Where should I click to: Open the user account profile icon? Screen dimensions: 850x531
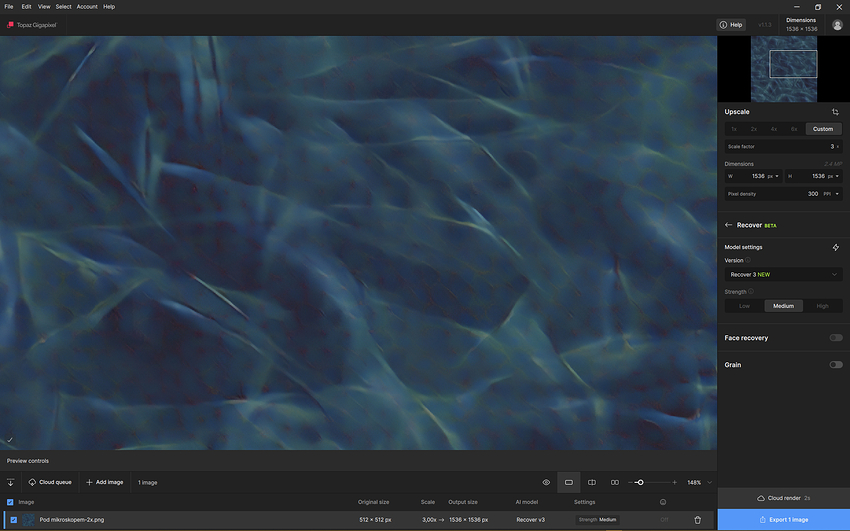click(x=837, y=25)
